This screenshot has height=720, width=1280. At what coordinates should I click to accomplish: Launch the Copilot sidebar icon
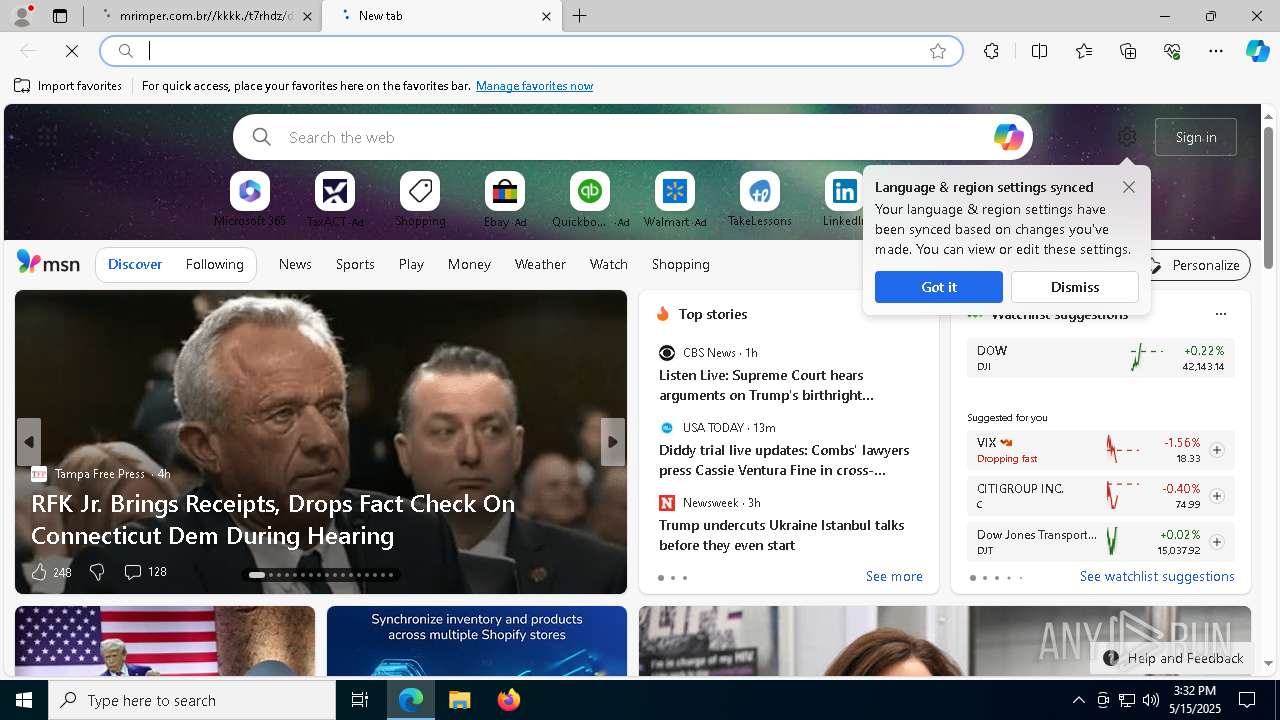1257,51
